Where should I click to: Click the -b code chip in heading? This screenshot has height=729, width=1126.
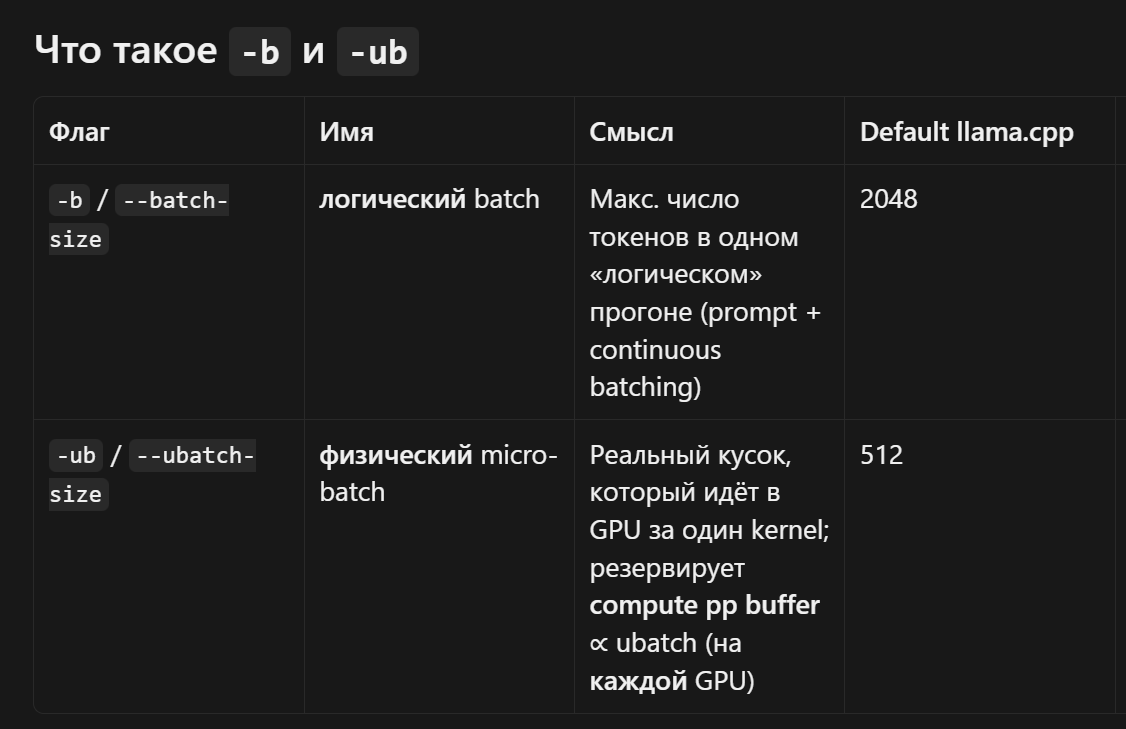pos(259,52)
